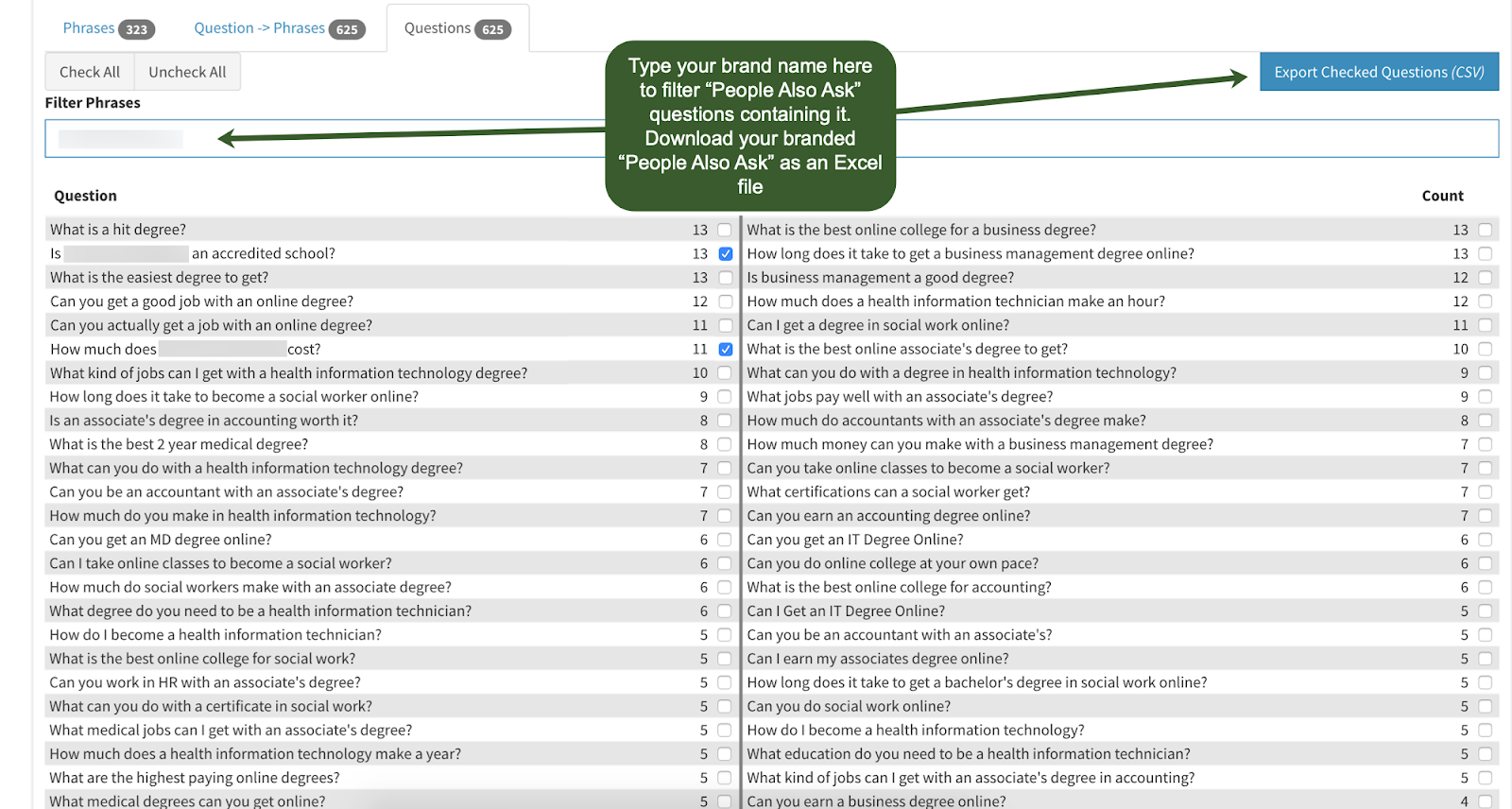The height and width of the screenshot is (809, 1512).
Task: Select 'Can you be an accountant with an associate's?'
Action: 1485,635
